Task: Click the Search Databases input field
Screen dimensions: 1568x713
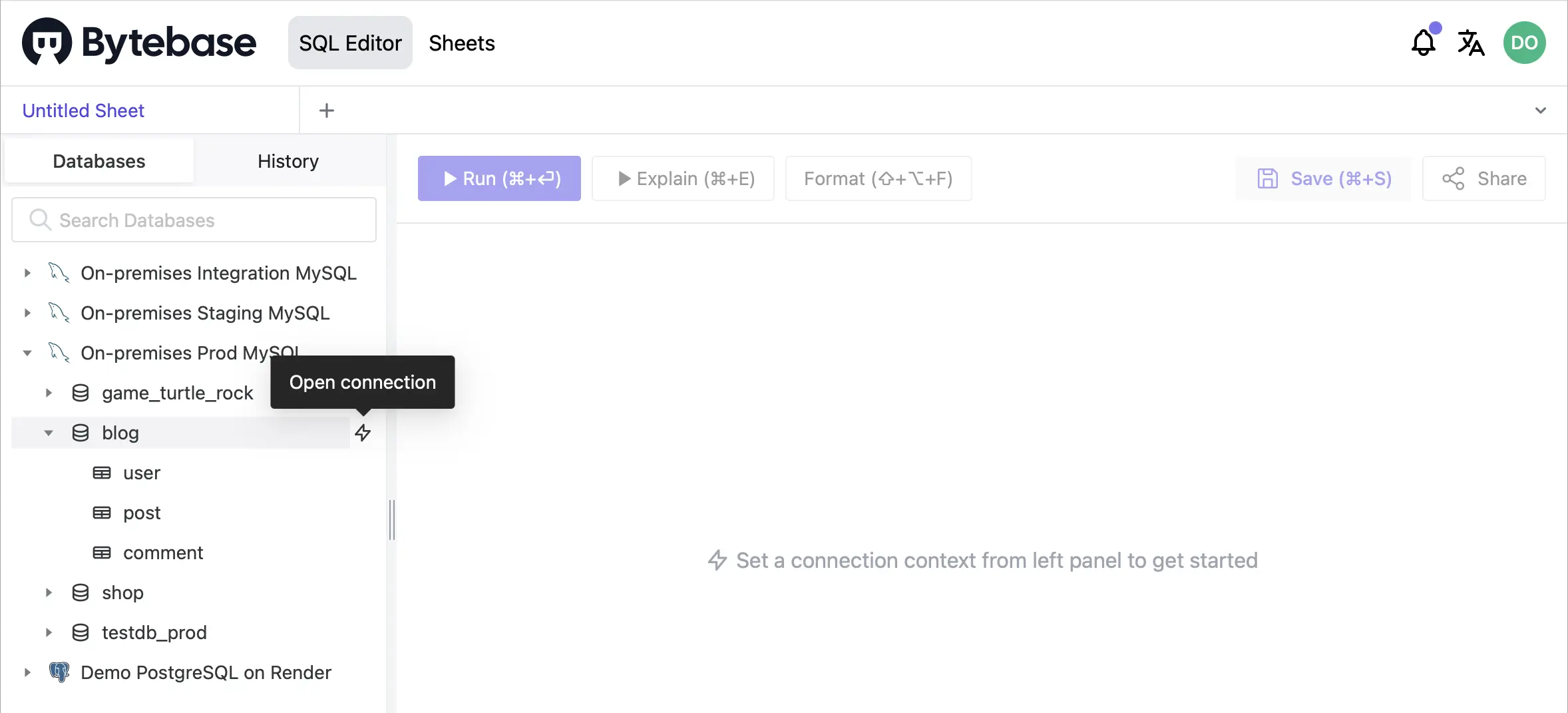Action: point(193,220)
